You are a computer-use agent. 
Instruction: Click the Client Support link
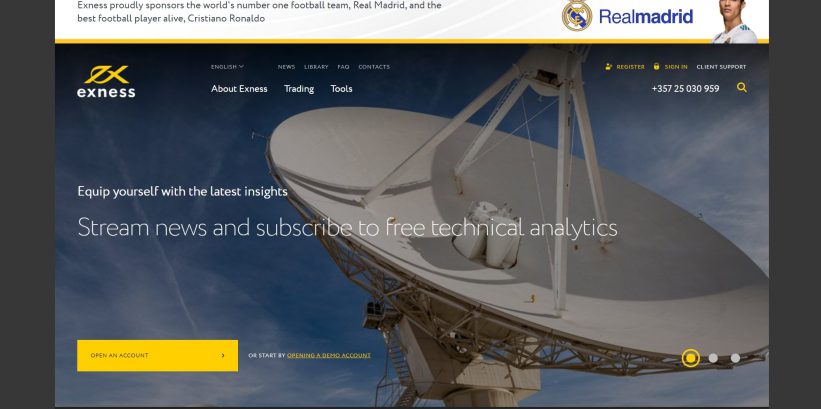pyautogui.click(x=721, y=67)
